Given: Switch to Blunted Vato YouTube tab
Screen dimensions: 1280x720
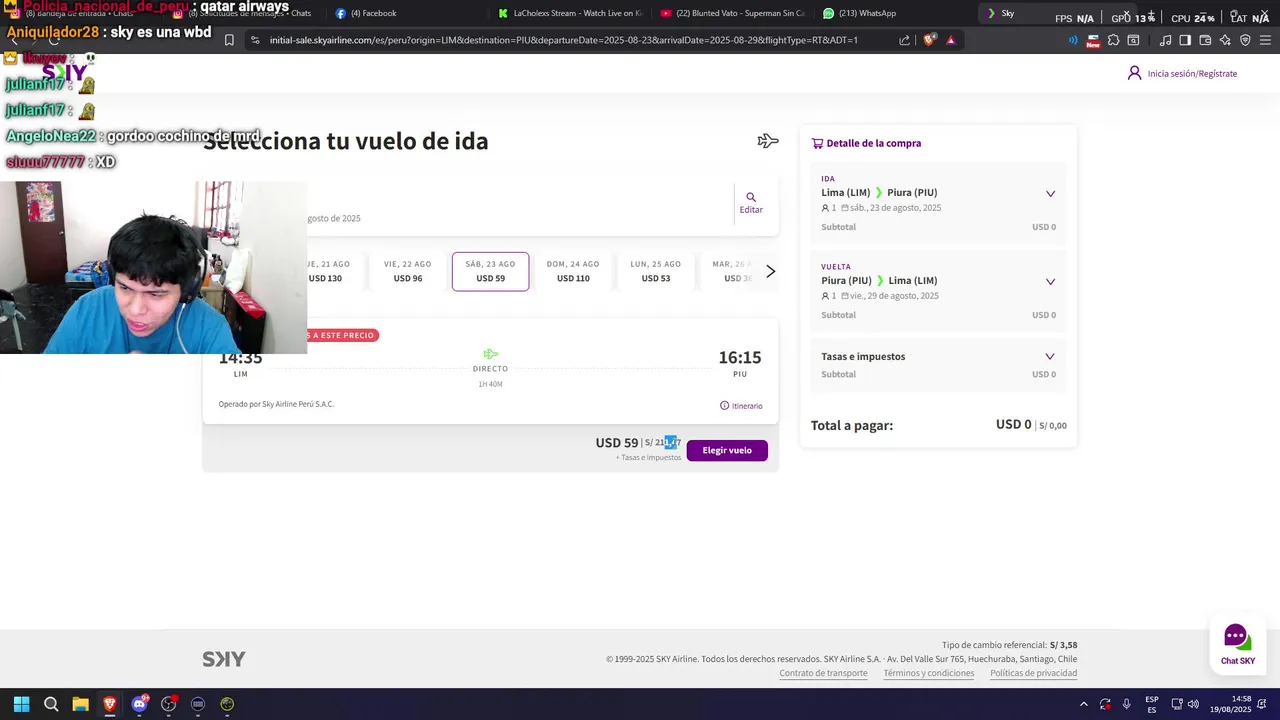Looking at the screenshot, I should point(732,13).
